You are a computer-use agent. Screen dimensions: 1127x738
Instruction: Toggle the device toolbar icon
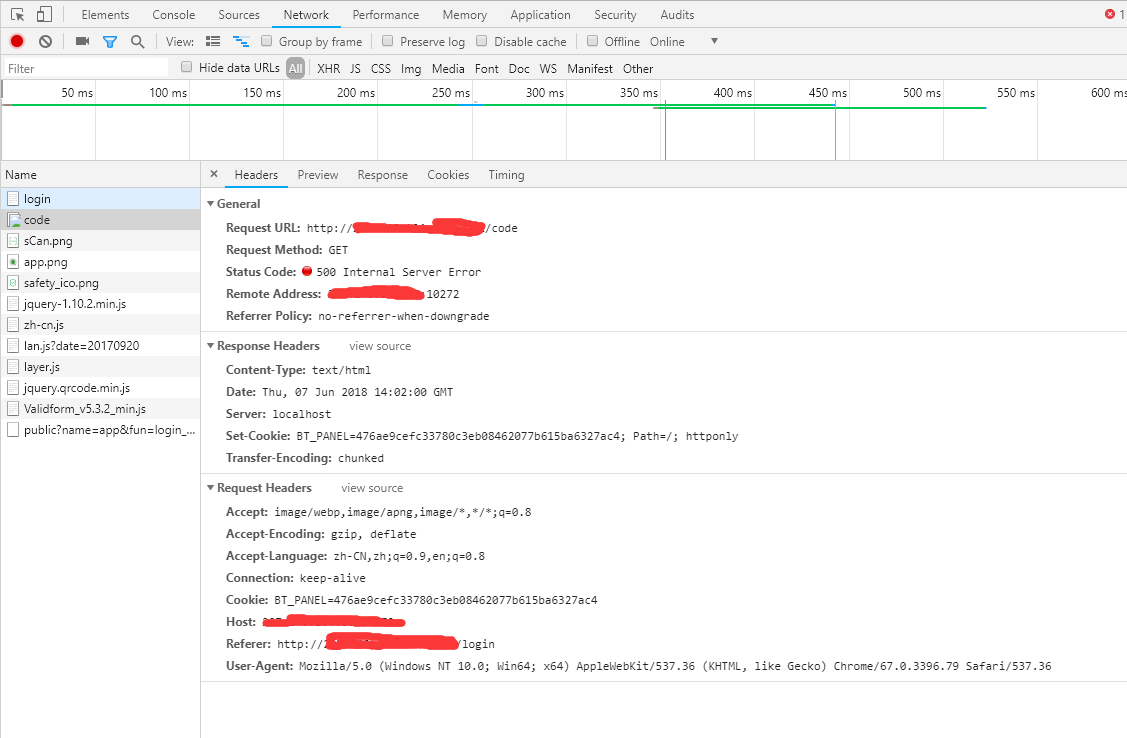pos(44,15)
